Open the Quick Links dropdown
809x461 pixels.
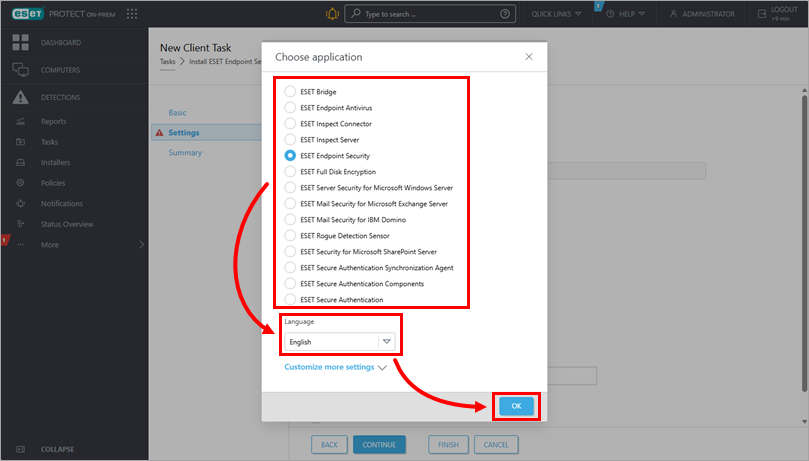point(559,14)
